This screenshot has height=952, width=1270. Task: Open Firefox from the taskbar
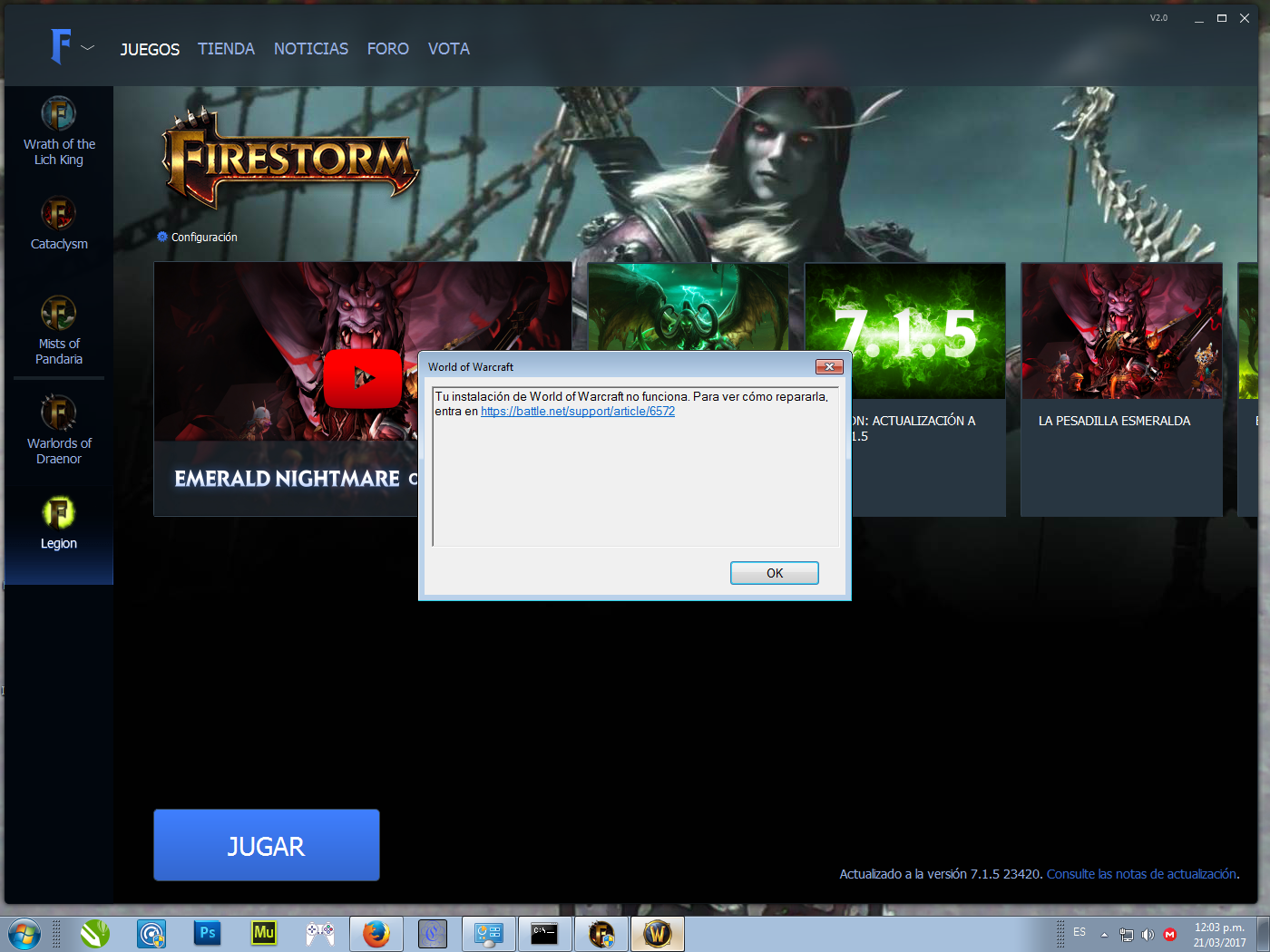376,933
